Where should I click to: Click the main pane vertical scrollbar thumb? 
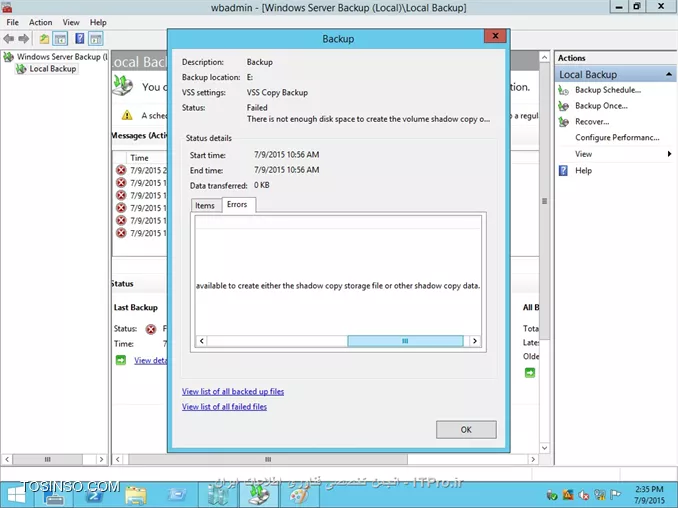[x=544, y=201]
